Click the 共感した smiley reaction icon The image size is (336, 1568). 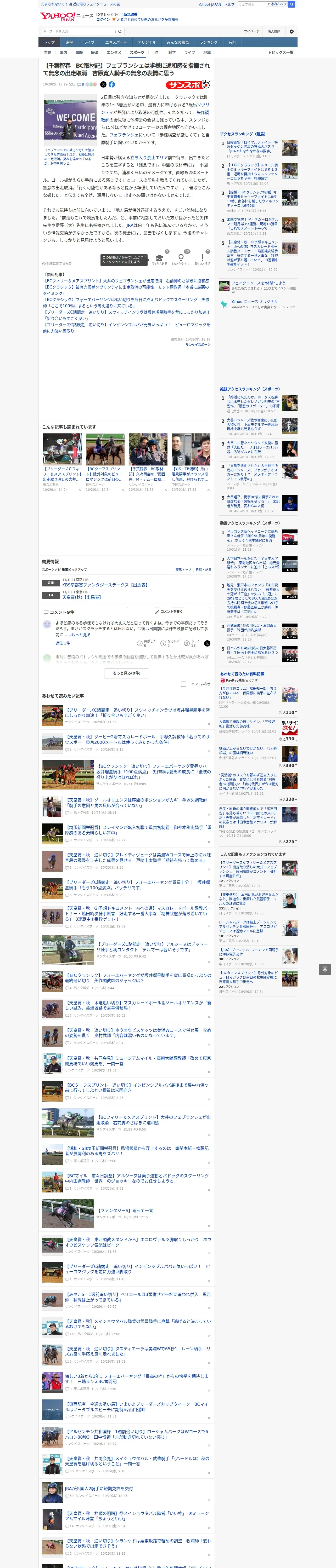pos(140,643)
